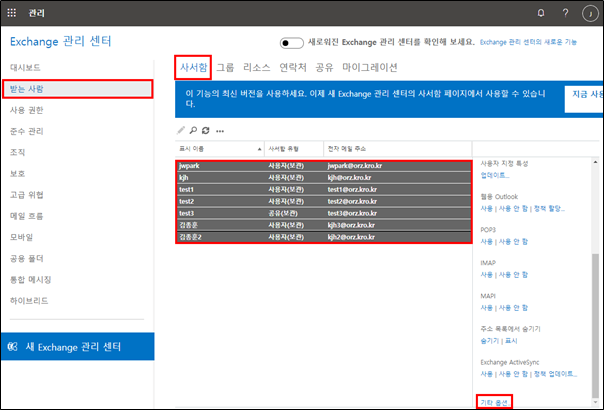Click the 관리 header label
The width and height of the screenshot is (604, 410).
click(x=37, y=13)
